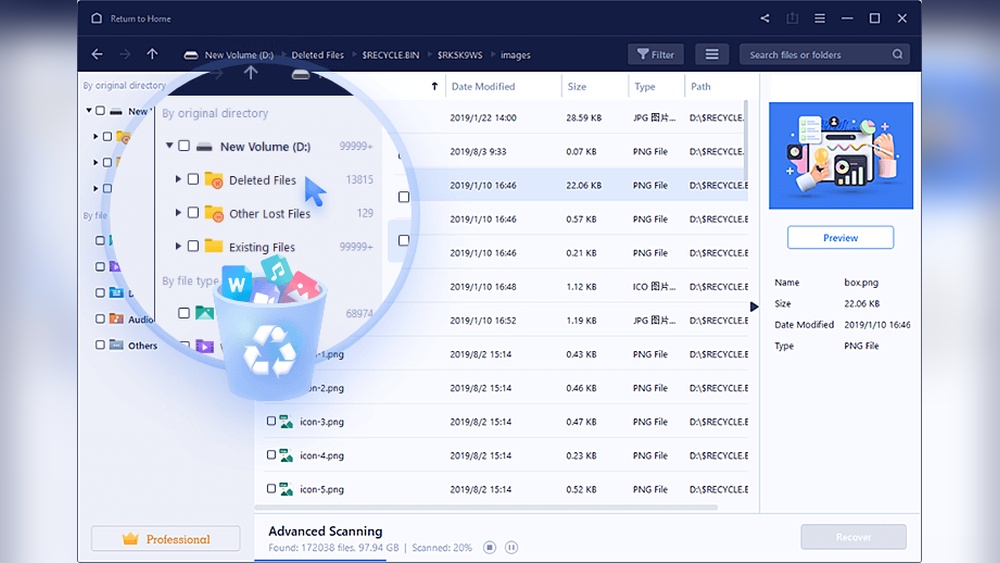1000x563 pixels.
Task: Click the Return to Home house icon
Action: tap(96, 18)
